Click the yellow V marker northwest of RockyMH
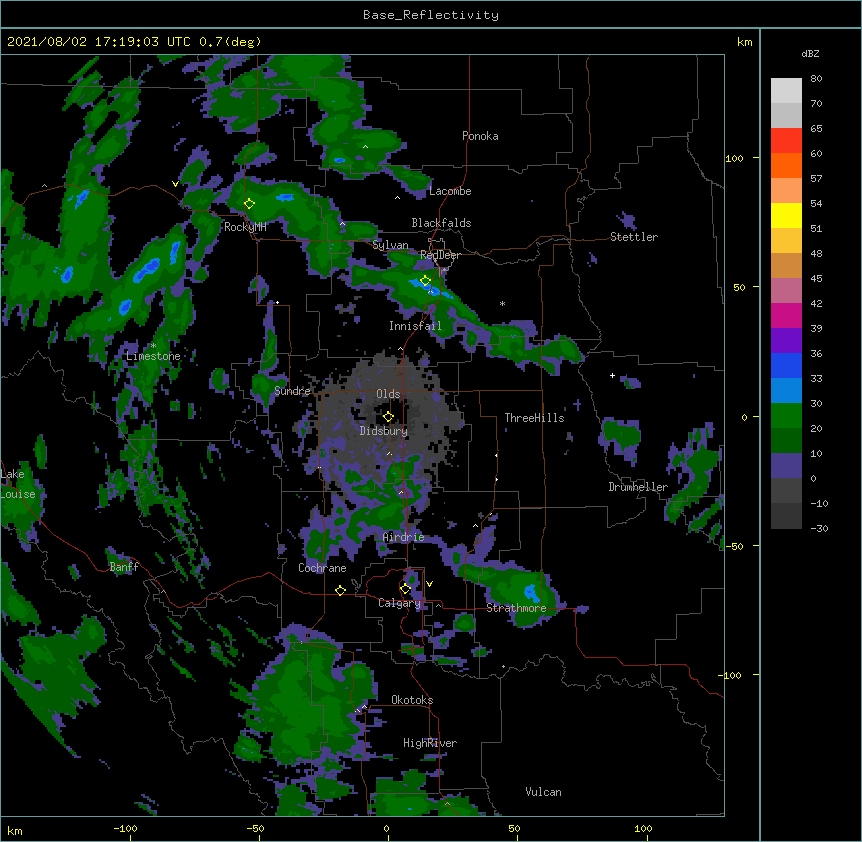The width and height of the screenshot is (862, 842). pyautogui.click(x=175, y=184)
